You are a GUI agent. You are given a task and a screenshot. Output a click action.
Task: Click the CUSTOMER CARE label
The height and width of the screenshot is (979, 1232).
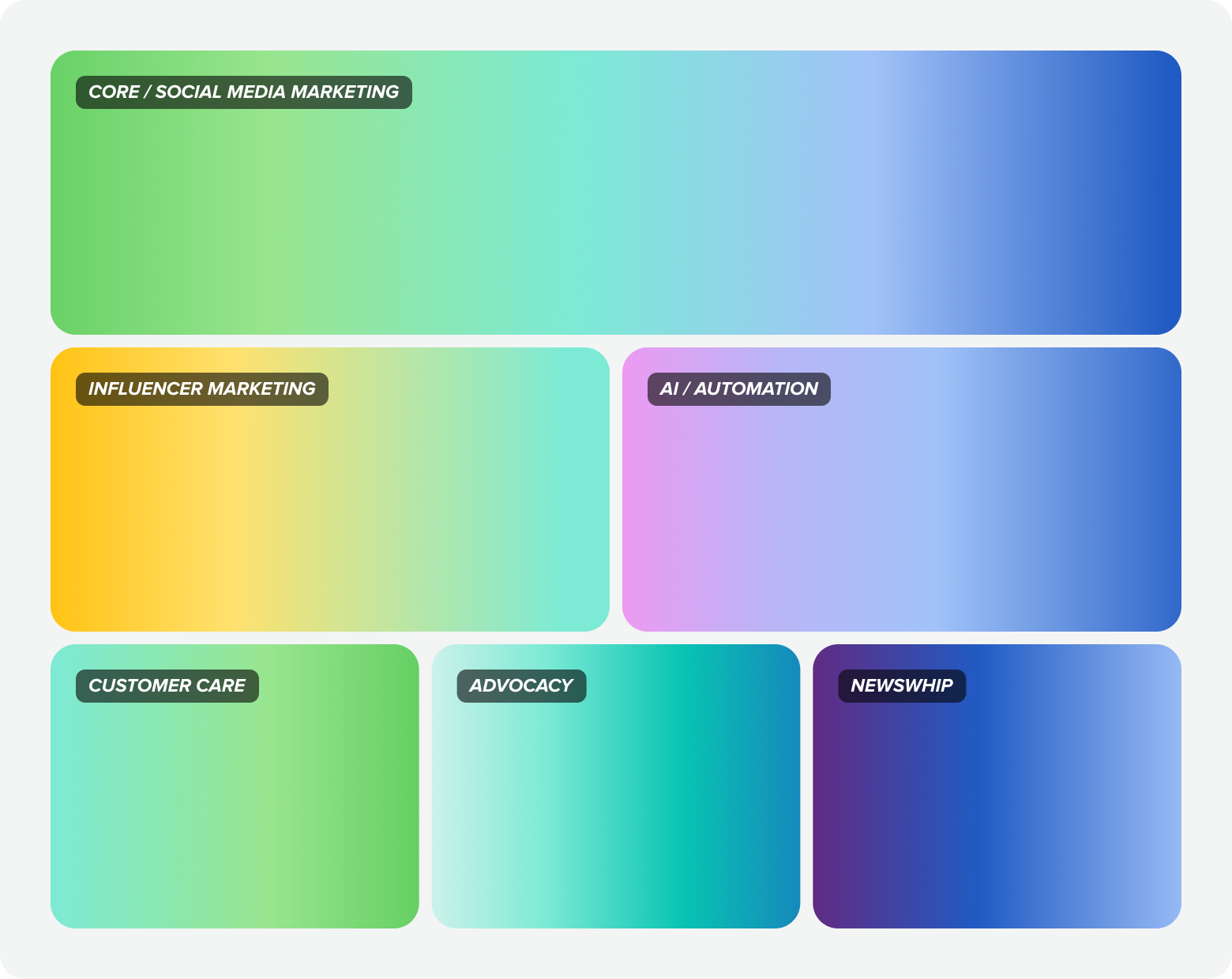tap(166, 685)
